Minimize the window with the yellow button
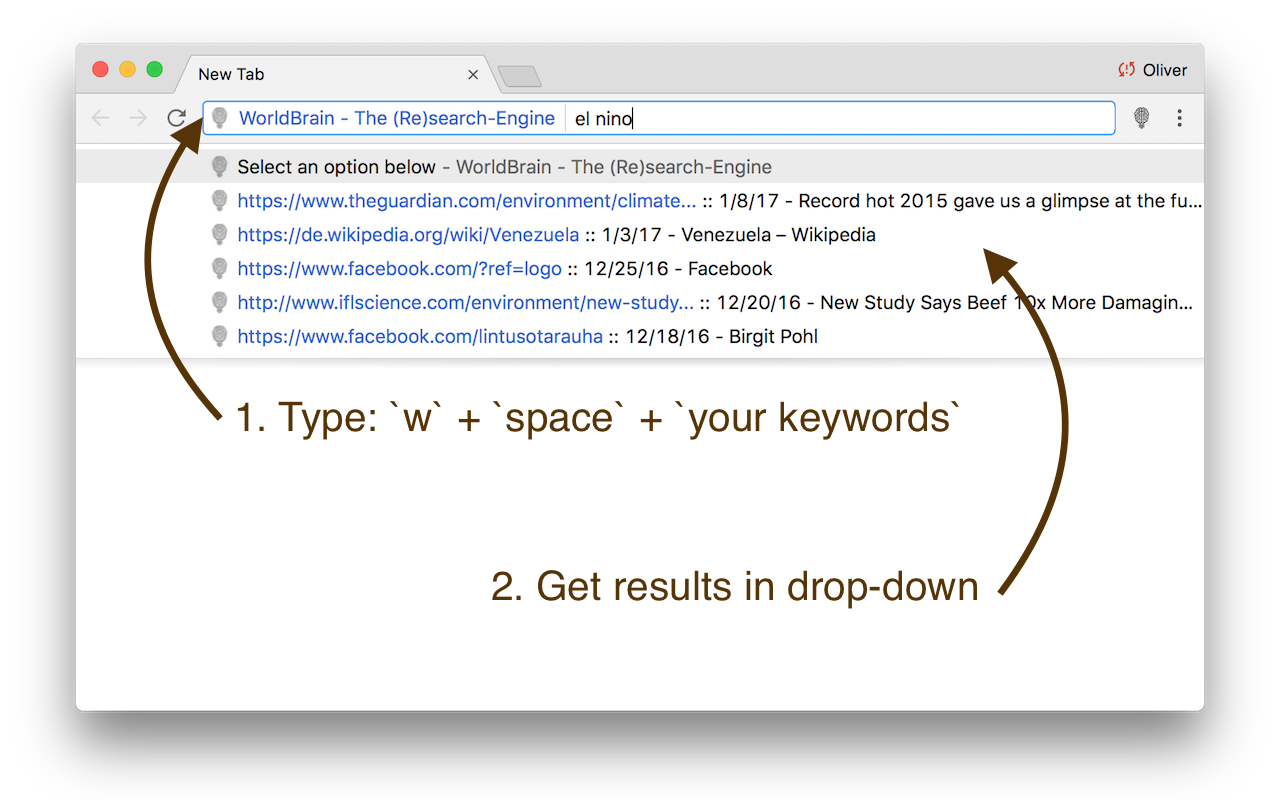Screen dimensions: 1280x800 (127, 69)
